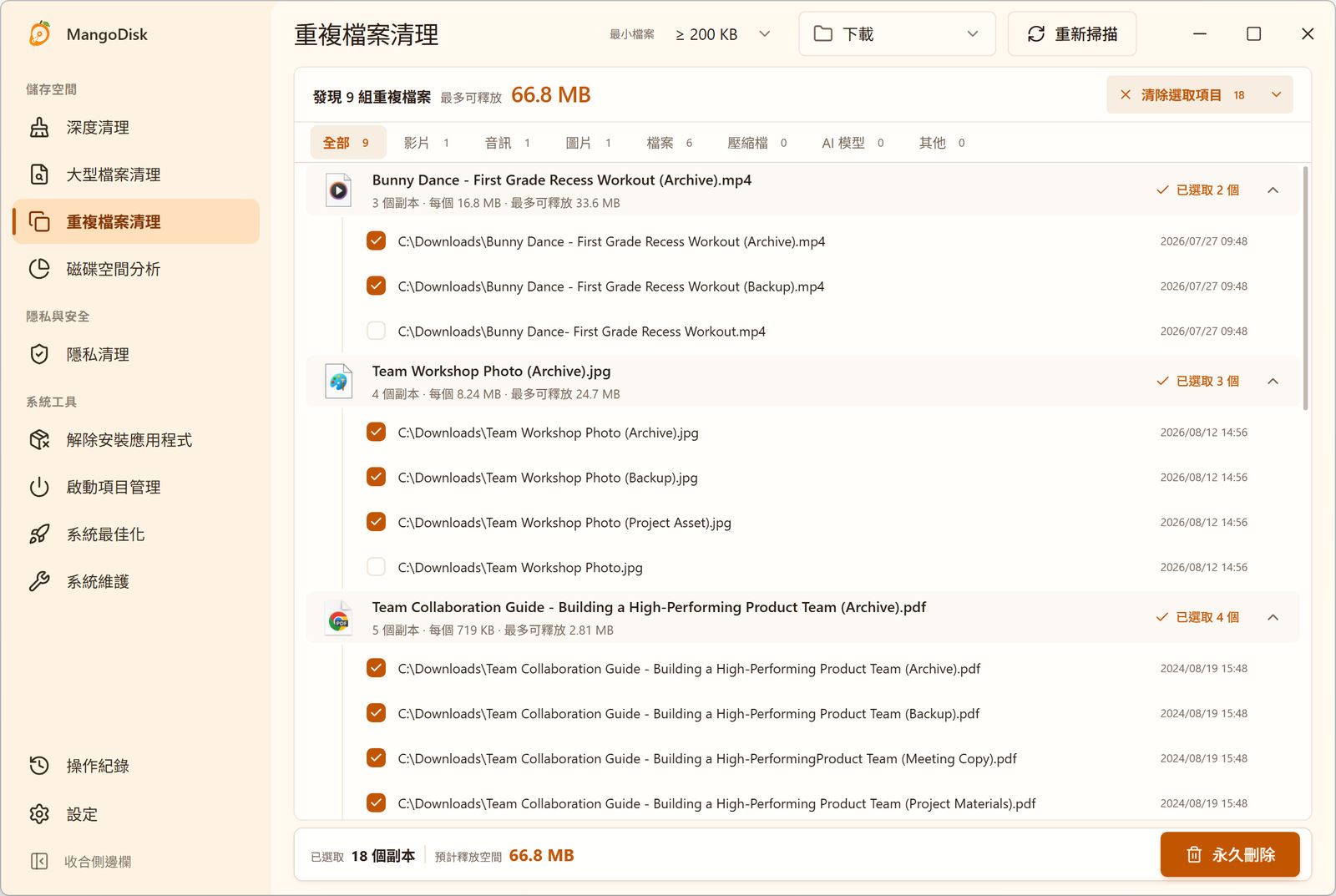1336x896 pixels.
Task: Switch to the 壓縮檔 tab
Action: 757,143
